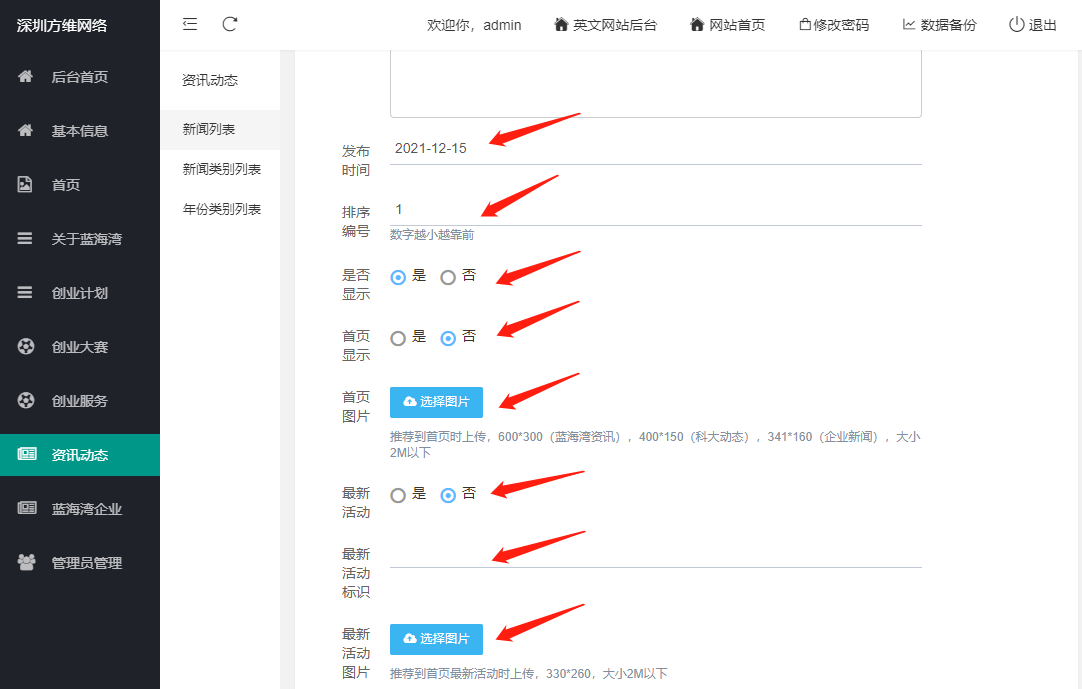Select 否 for 是否显示
The height and width of the screenshot is (689, 1082).
(x=448, y=277)
